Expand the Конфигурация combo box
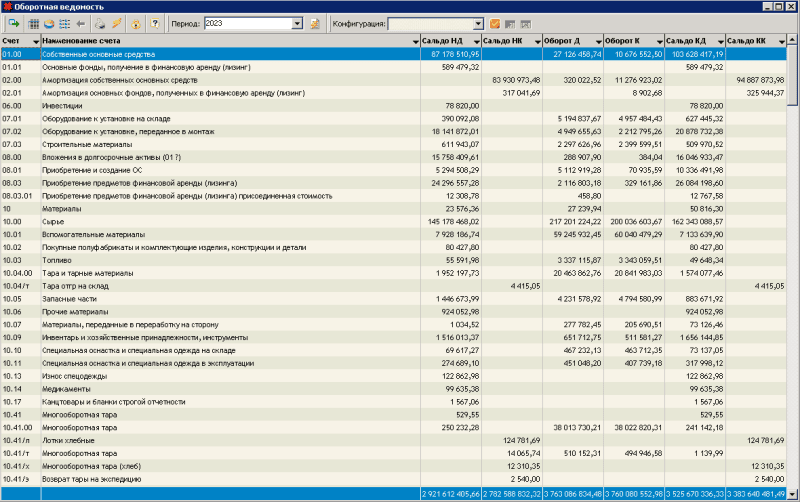Screen dimensions: 800x502 point(478,22)
